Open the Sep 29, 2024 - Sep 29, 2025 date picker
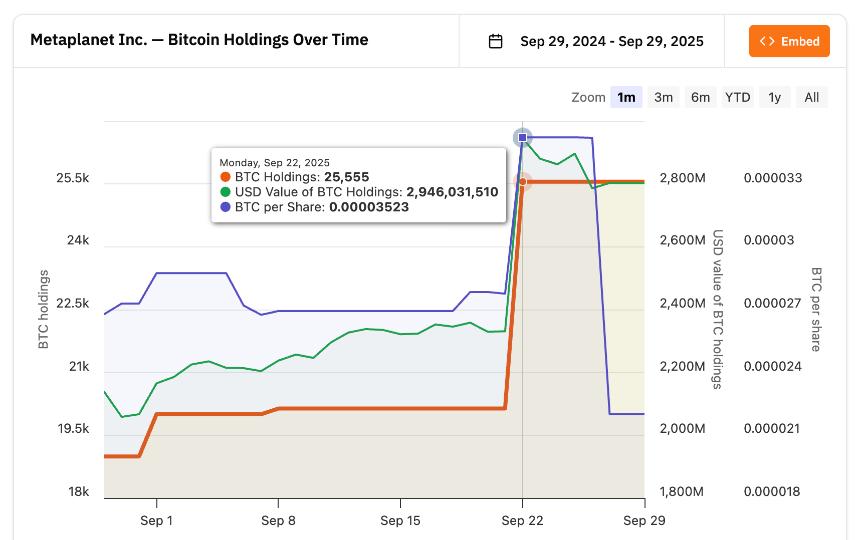 click(595, 41)
